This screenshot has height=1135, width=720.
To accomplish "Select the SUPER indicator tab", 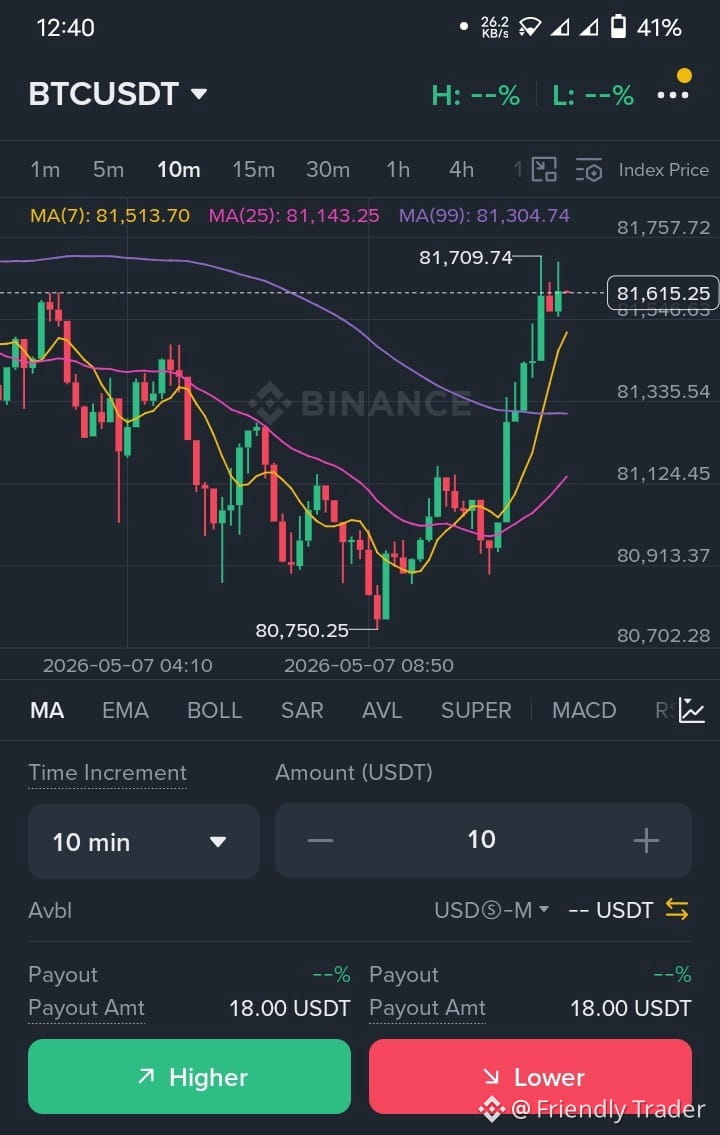I will (476, 710).
